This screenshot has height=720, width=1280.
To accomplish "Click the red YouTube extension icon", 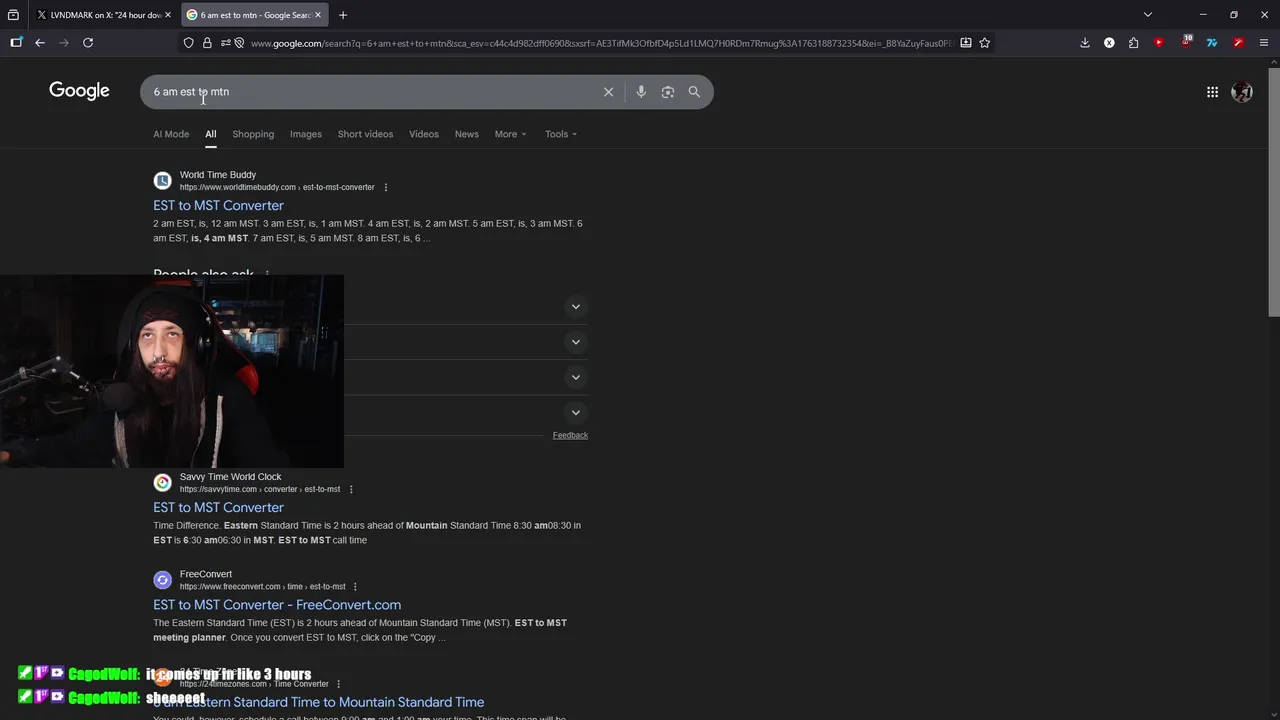I will [1159, 43].
